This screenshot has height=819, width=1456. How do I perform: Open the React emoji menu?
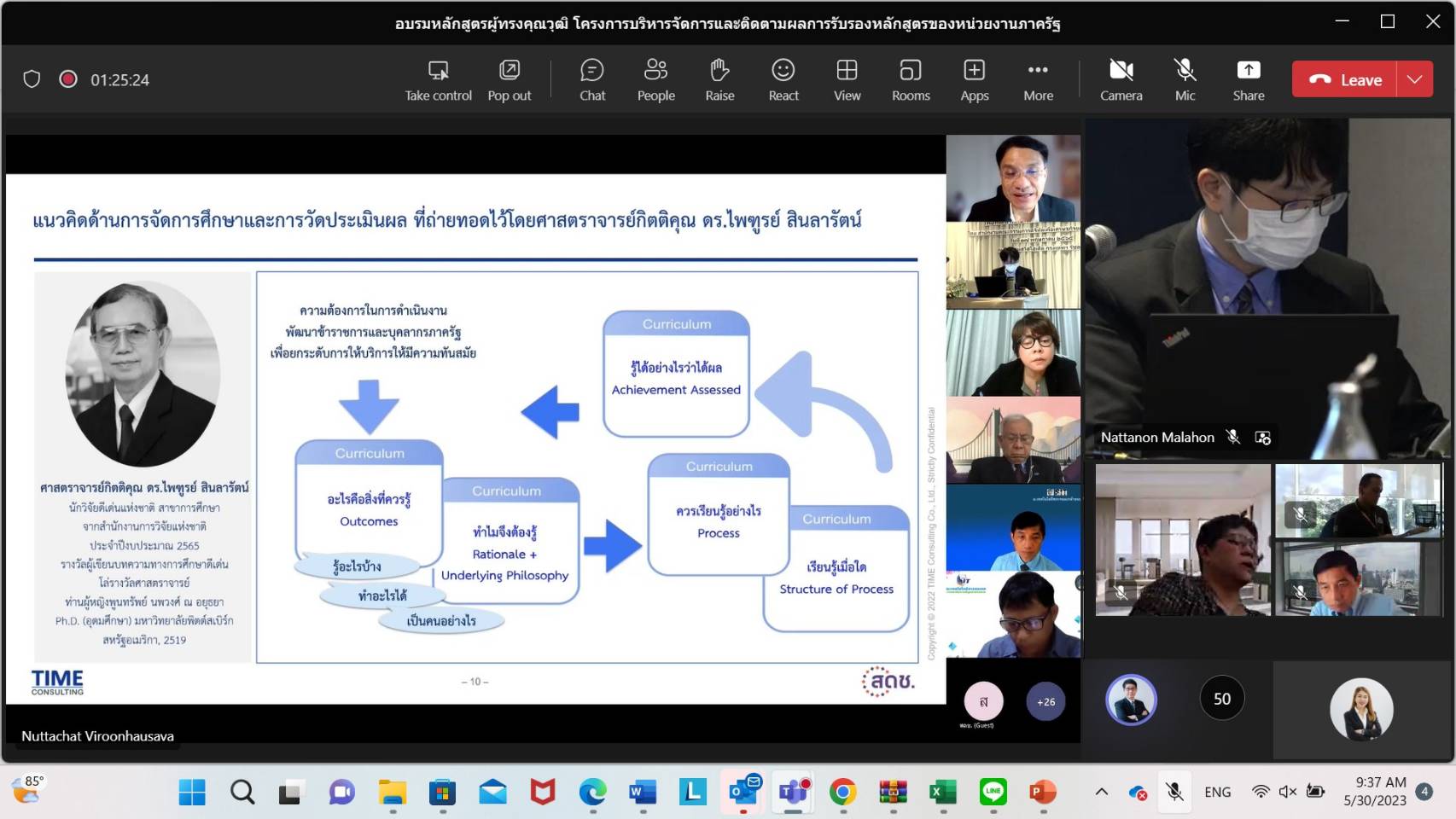click(783, 80)
